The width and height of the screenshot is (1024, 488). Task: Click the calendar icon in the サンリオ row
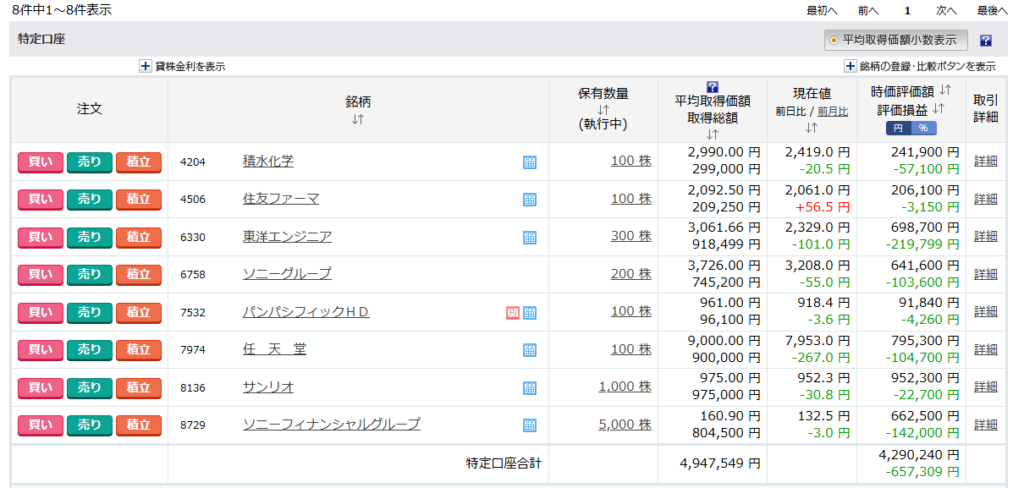pyautogui.click(x=529, y=388)
